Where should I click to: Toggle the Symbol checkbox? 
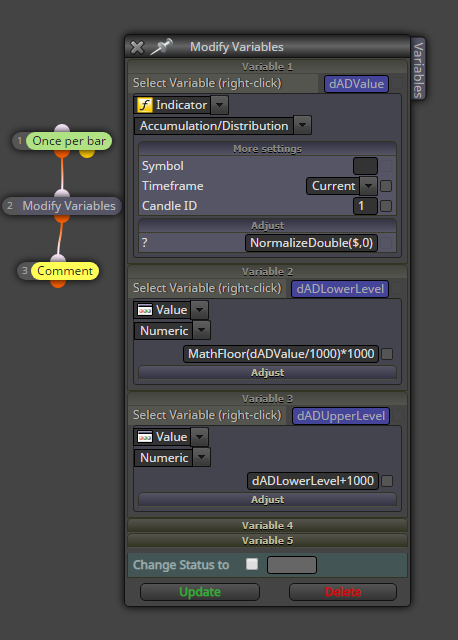[386, 166]
